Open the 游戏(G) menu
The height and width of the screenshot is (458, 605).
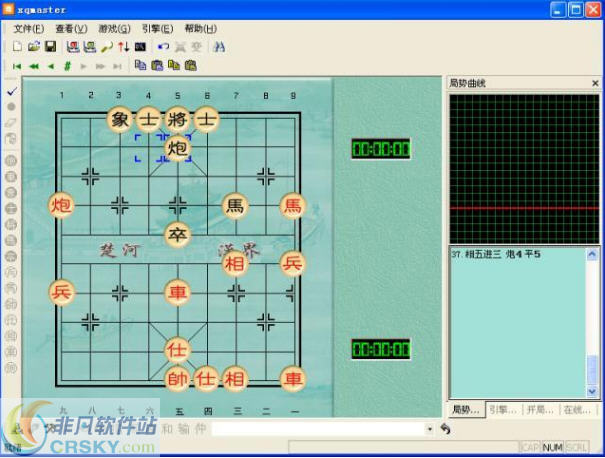click(x=115, y=29)
